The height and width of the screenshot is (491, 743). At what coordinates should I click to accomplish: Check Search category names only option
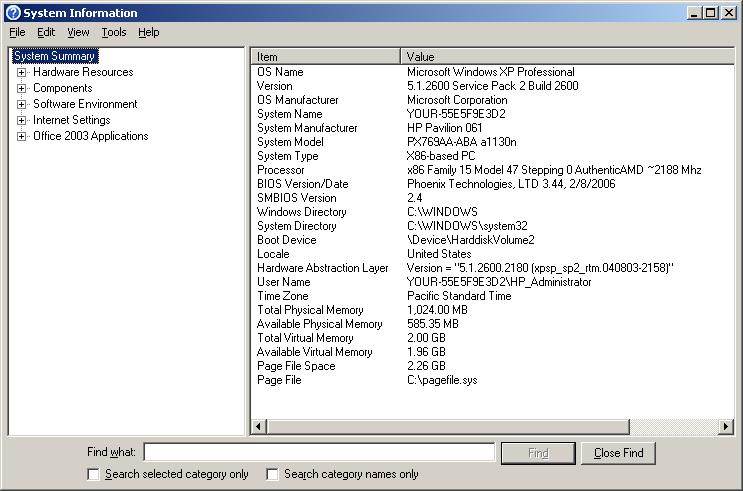coord(272,474)
